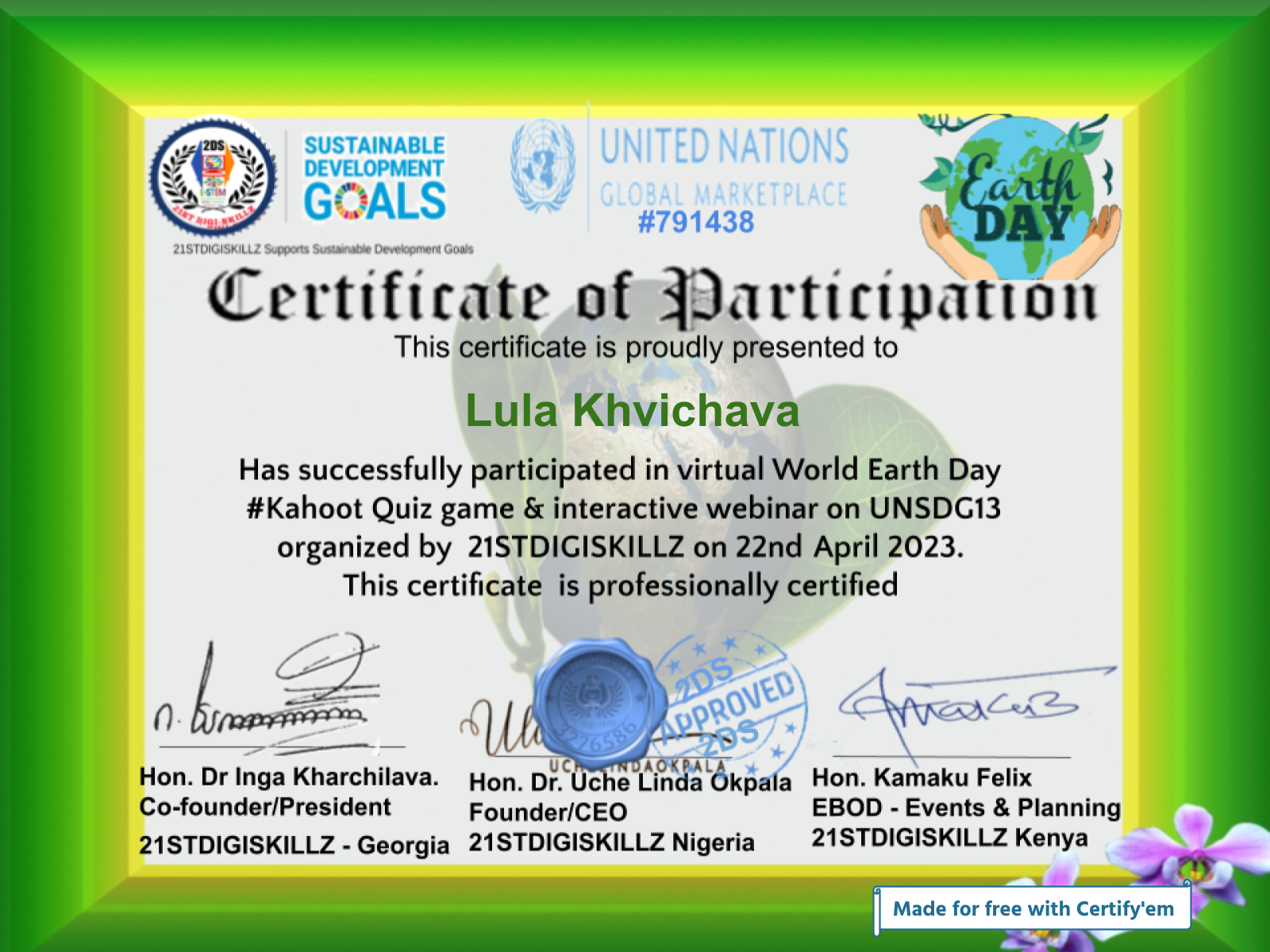Screen dimensions: 1270x952
Task: Click 'This certificate is proudly presented to'
Action: point(646,347)
